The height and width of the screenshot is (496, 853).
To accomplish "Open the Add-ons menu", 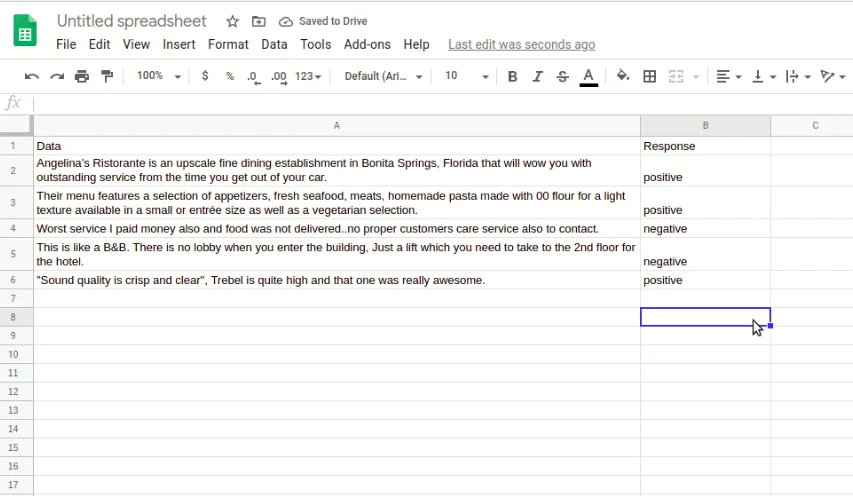I will (367, 45).
